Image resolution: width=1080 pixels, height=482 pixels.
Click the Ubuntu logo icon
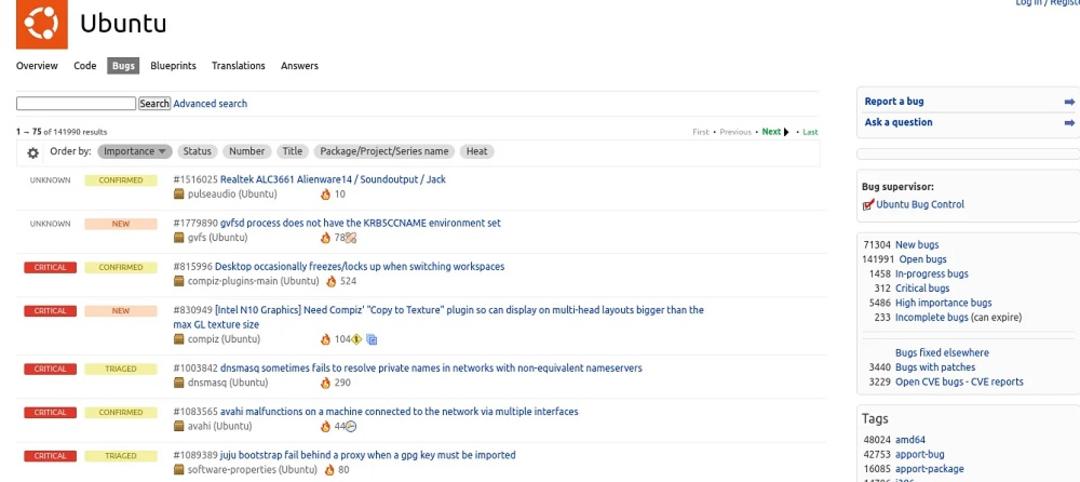[41, 24]
